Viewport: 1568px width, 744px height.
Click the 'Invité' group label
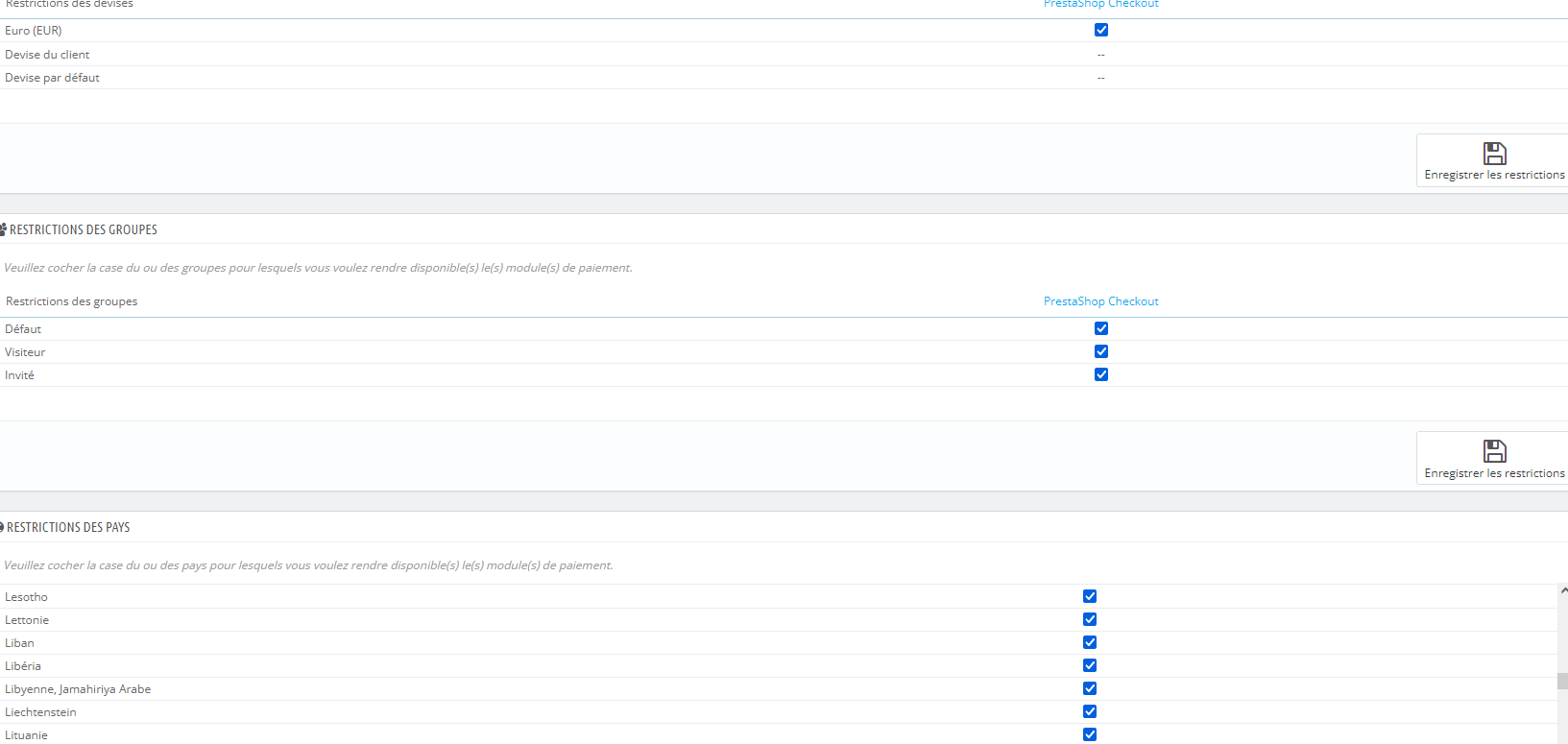[19, 375]
